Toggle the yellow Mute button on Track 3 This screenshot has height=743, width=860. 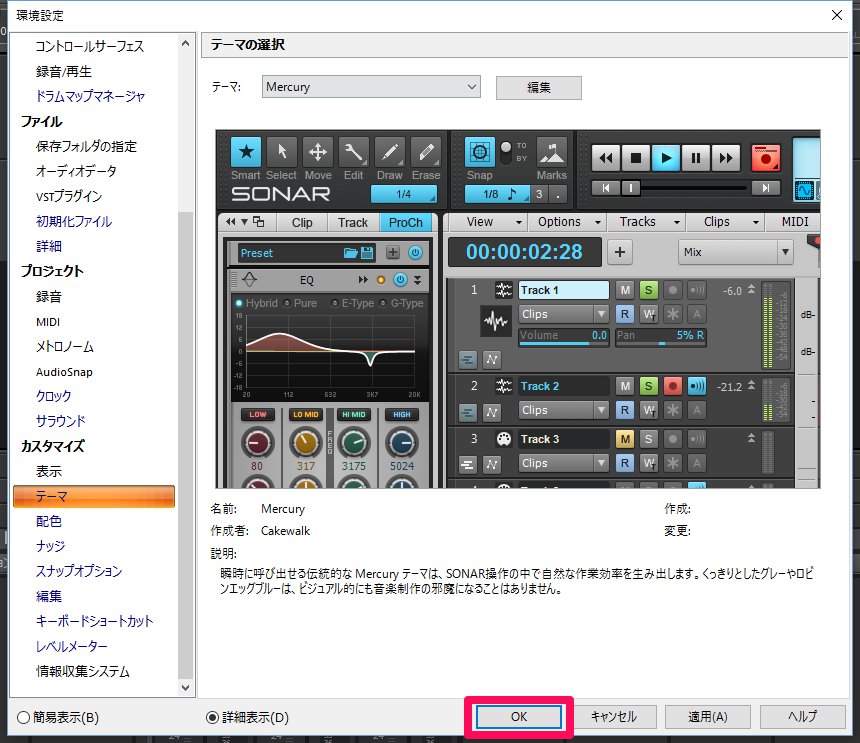pyautogui.click(x=625, y=439)
